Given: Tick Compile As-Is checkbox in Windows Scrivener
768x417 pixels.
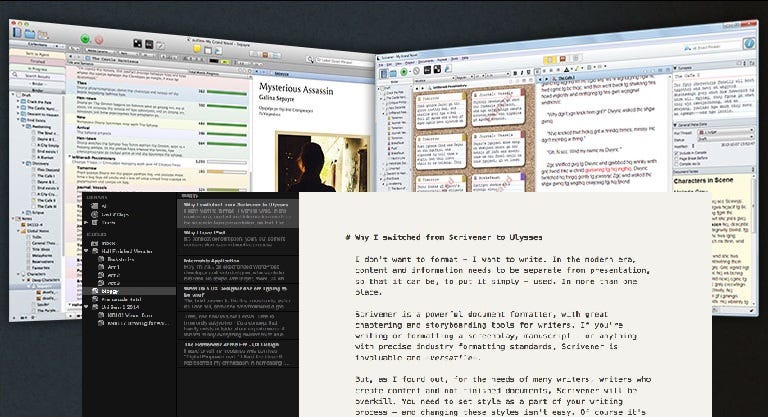Looking at the screenshot, I should click(x=677, y=164).
